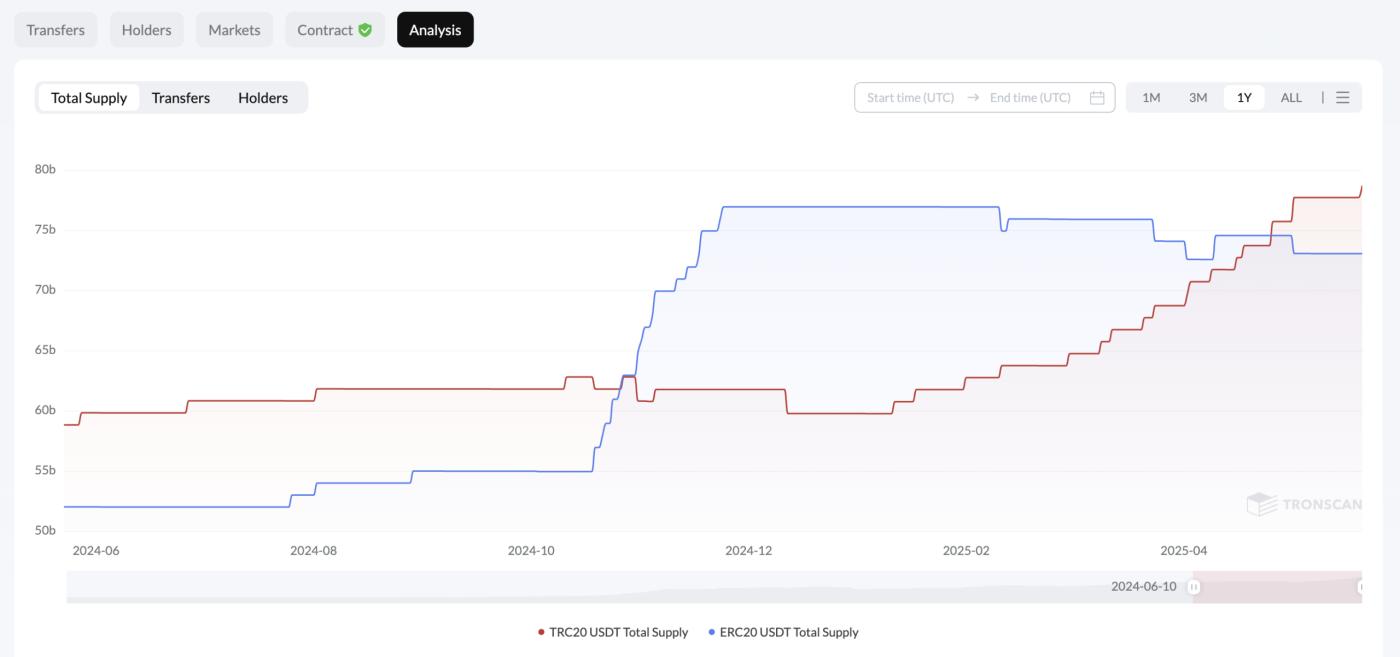Toggle ERC20 USDT Total Supply legend

point(783,632)
